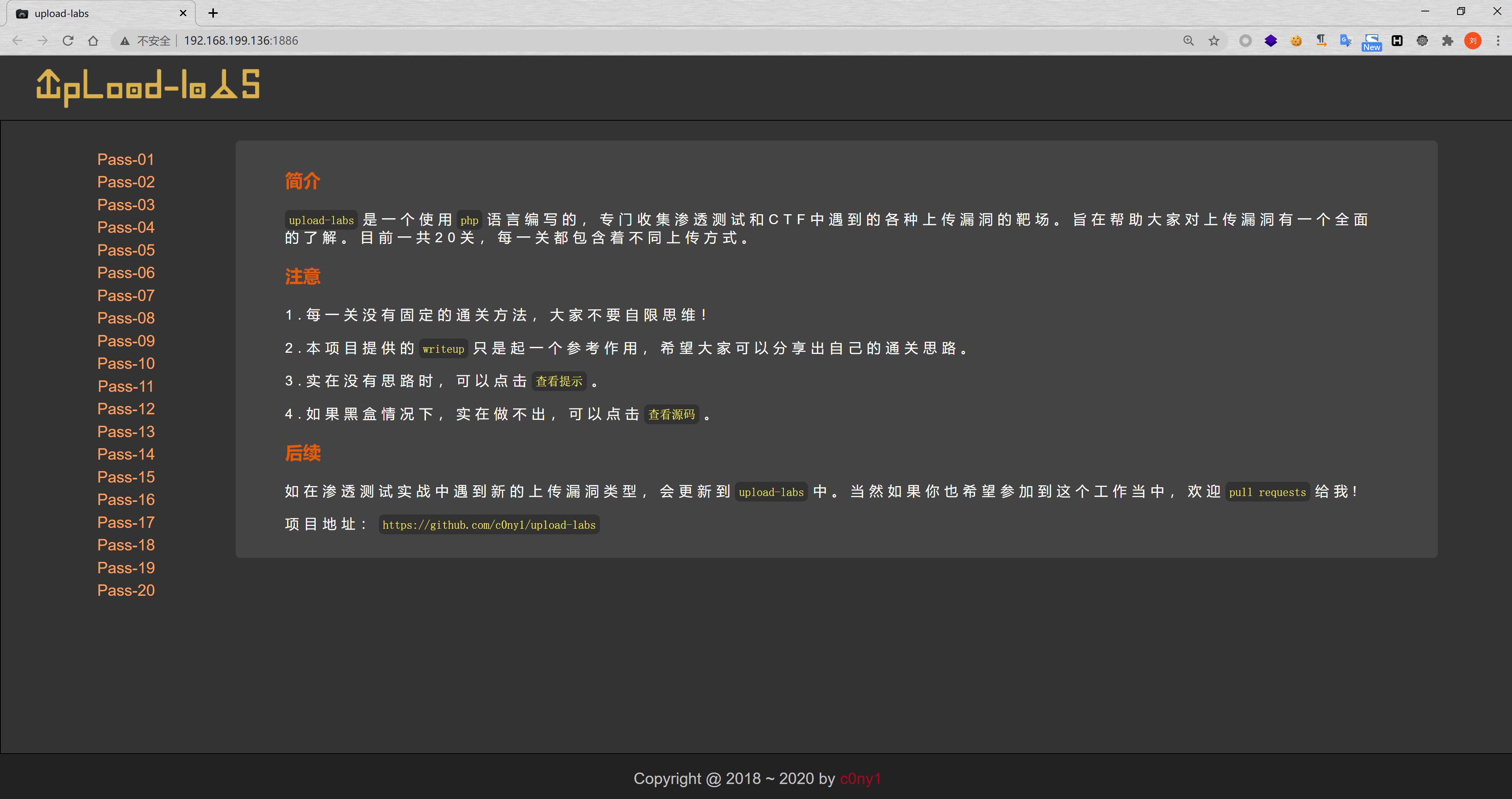This screenshot has height=799, width=1512.
Task: Click the black H extension icon
Action: point(1397,41)
